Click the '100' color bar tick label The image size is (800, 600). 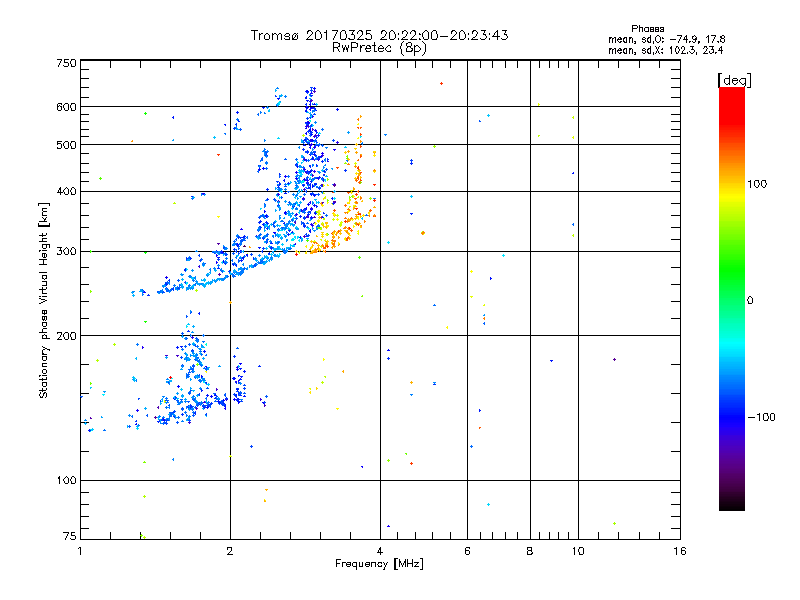pos(757,184)
